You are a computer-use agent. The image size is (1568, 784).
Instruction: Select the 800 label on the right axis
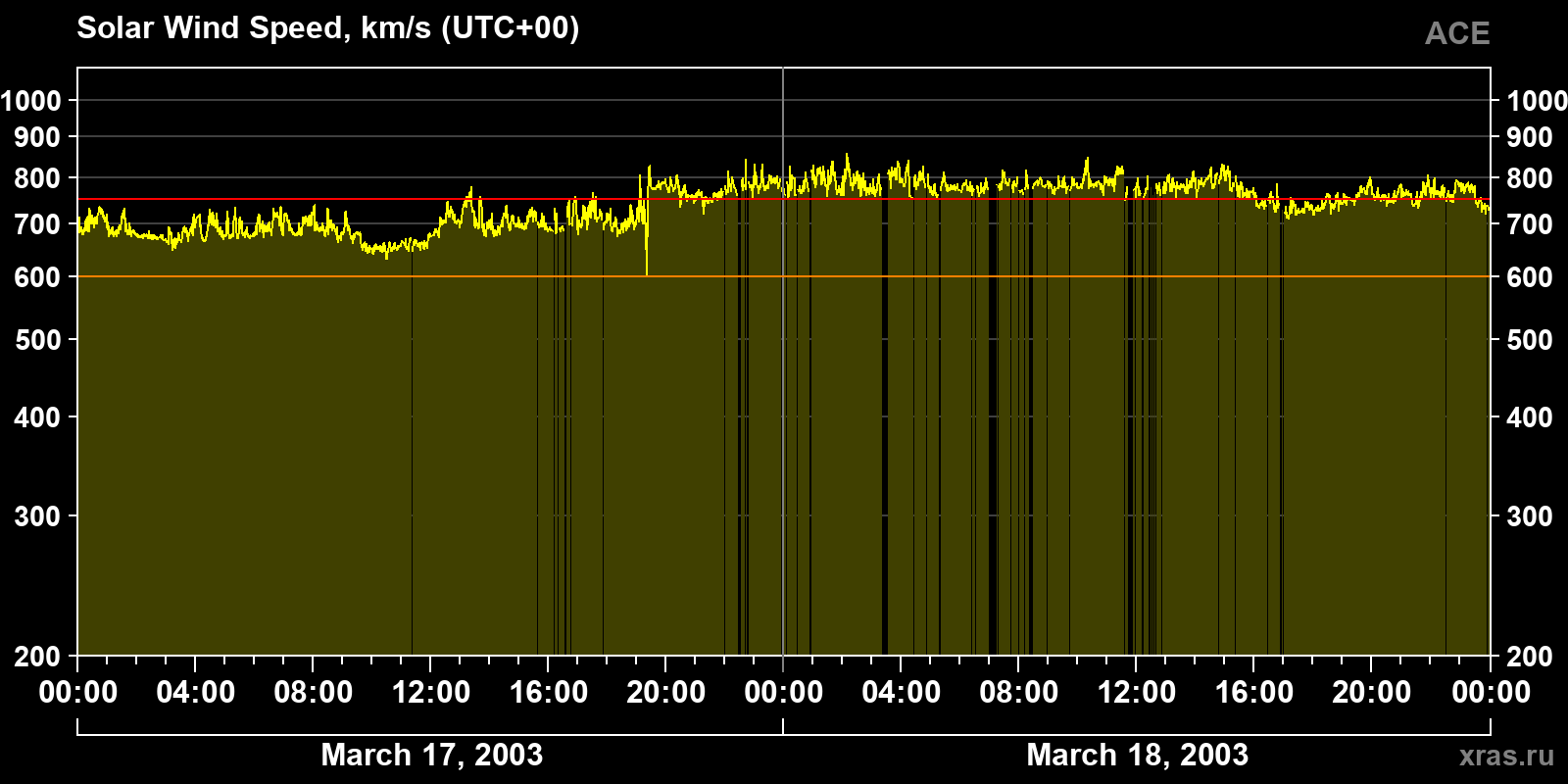1530,178
